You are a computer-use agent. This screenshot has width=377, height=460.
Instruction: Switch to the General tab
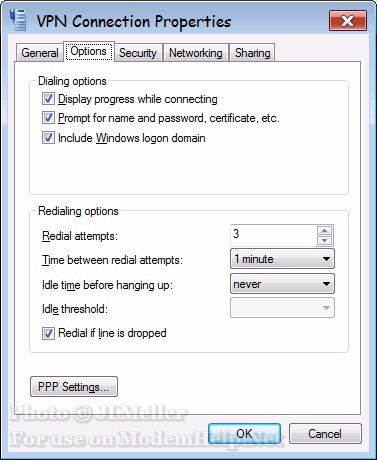coord(39,53)
